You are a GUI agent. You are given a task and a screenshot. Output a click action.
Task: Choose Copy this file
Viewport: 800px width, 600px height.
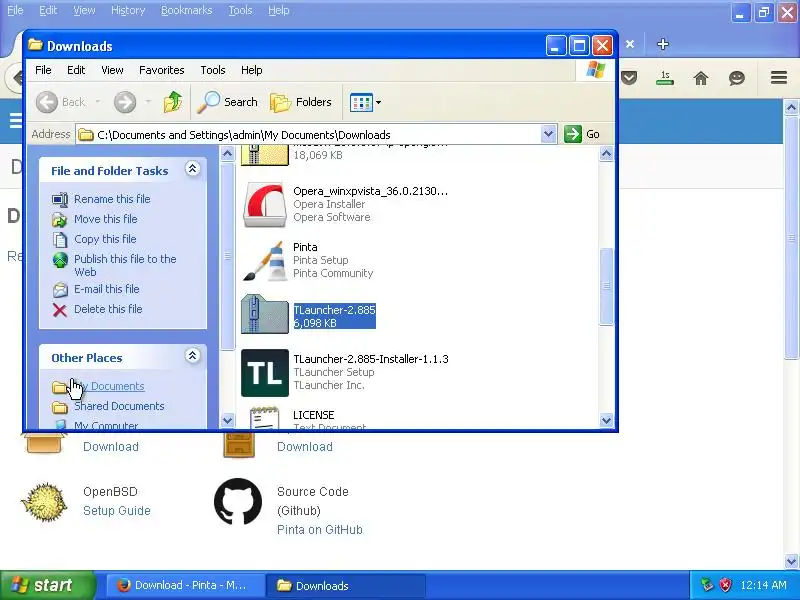(105, 239)
